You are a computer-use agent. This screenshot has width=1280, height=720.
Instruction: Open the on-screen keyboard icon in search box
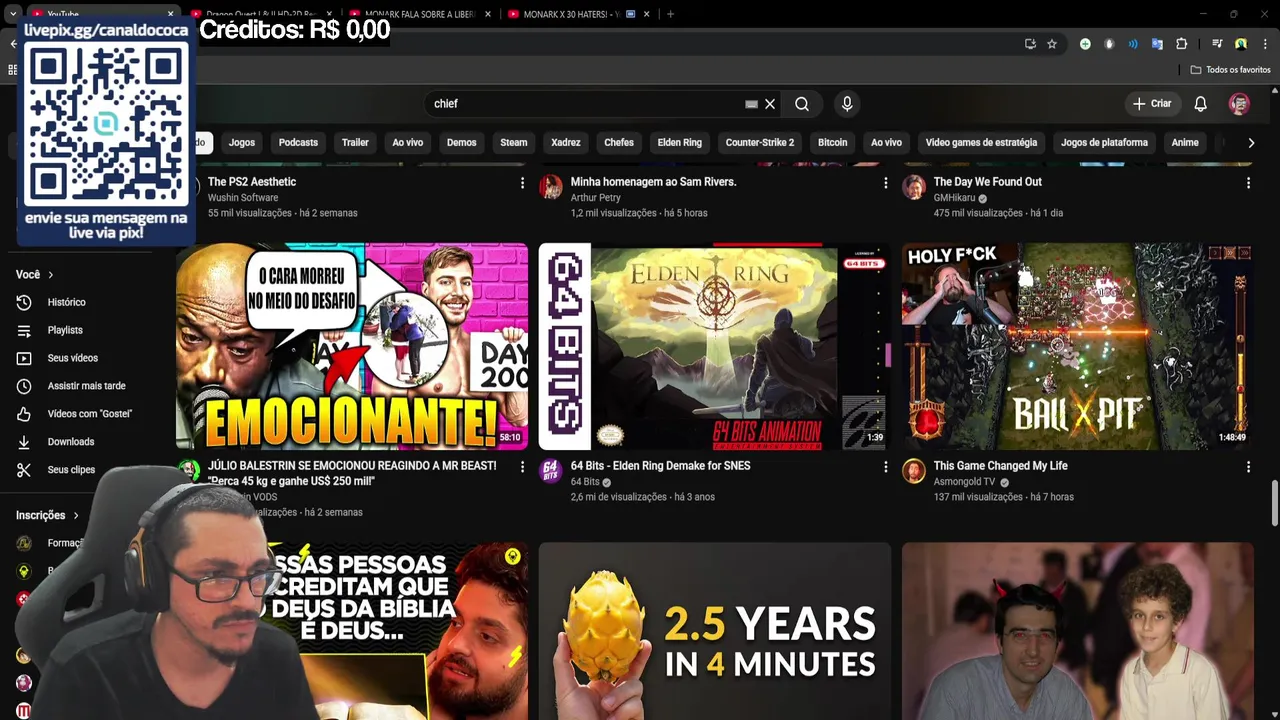point(751,104)
